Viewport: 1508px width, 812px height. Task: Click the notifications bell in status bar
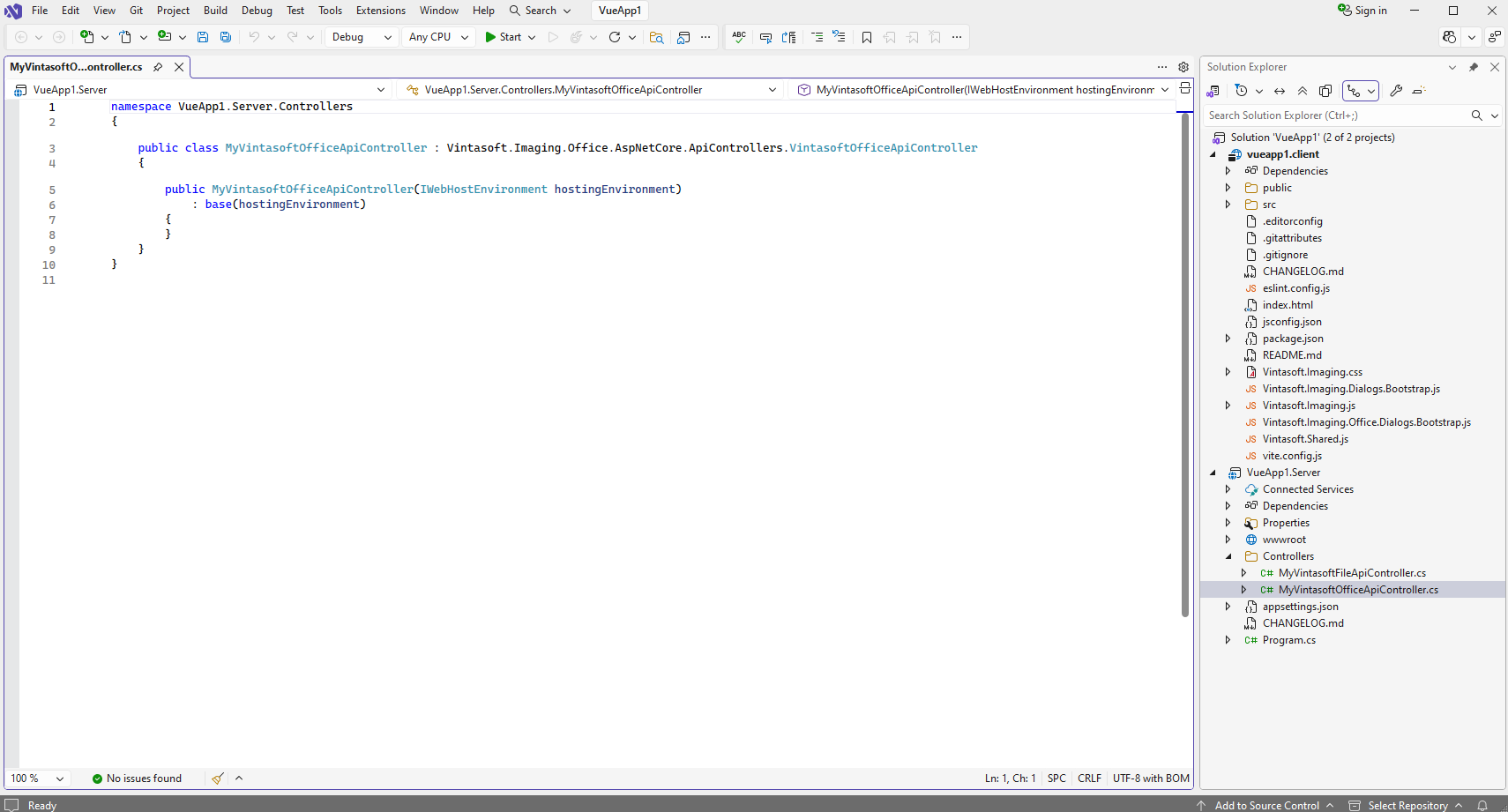1482,805
